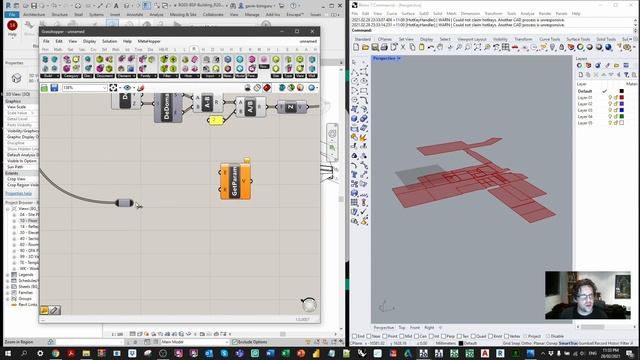Image resolution: width=640 pixels, height=360 pixels.
Task: Click the GetParam orange component
Action: coord(236,181)
